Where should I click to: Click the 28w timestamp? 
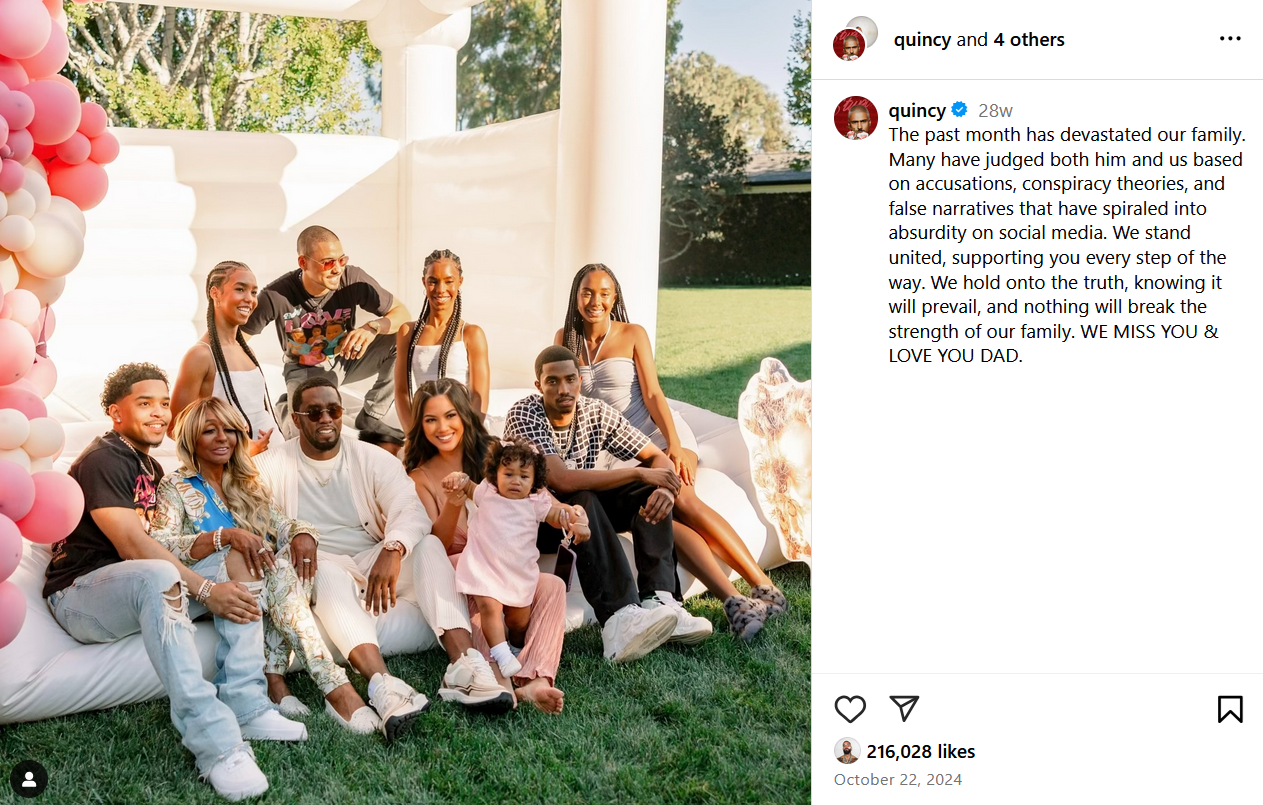point(995,111)
